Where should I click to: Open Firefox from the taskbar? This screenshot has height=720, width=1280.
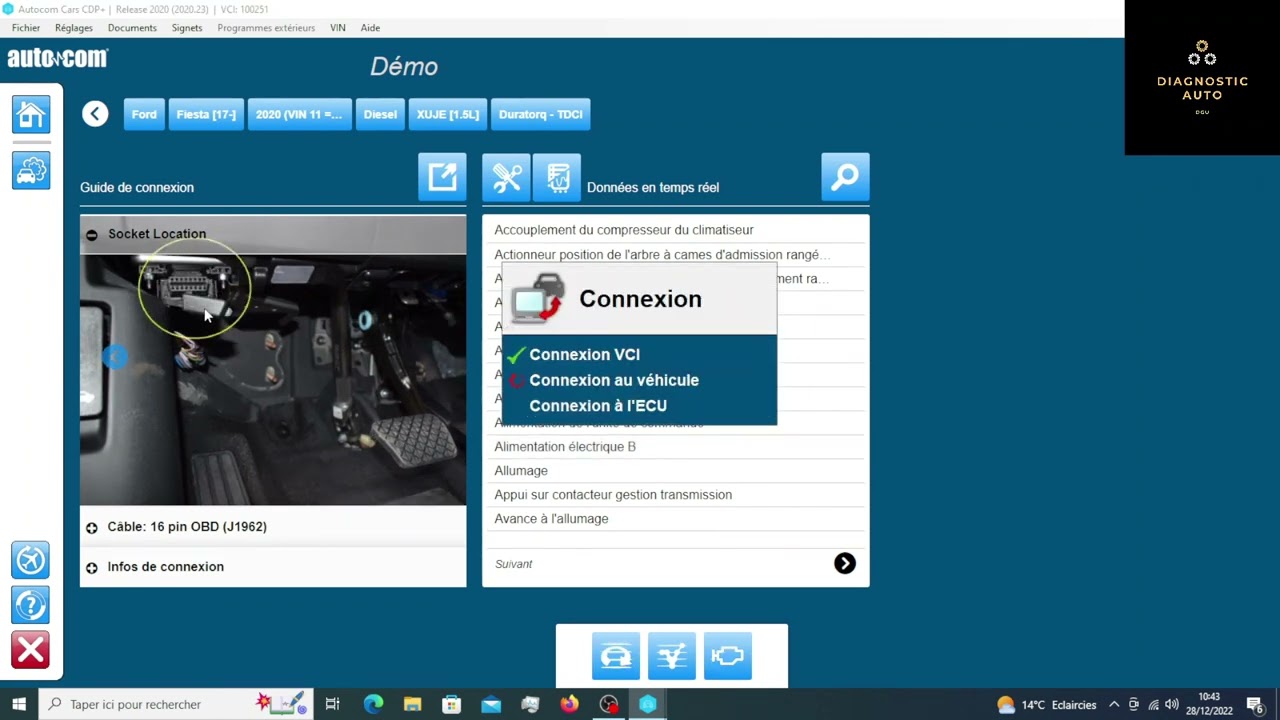point(569,704)
